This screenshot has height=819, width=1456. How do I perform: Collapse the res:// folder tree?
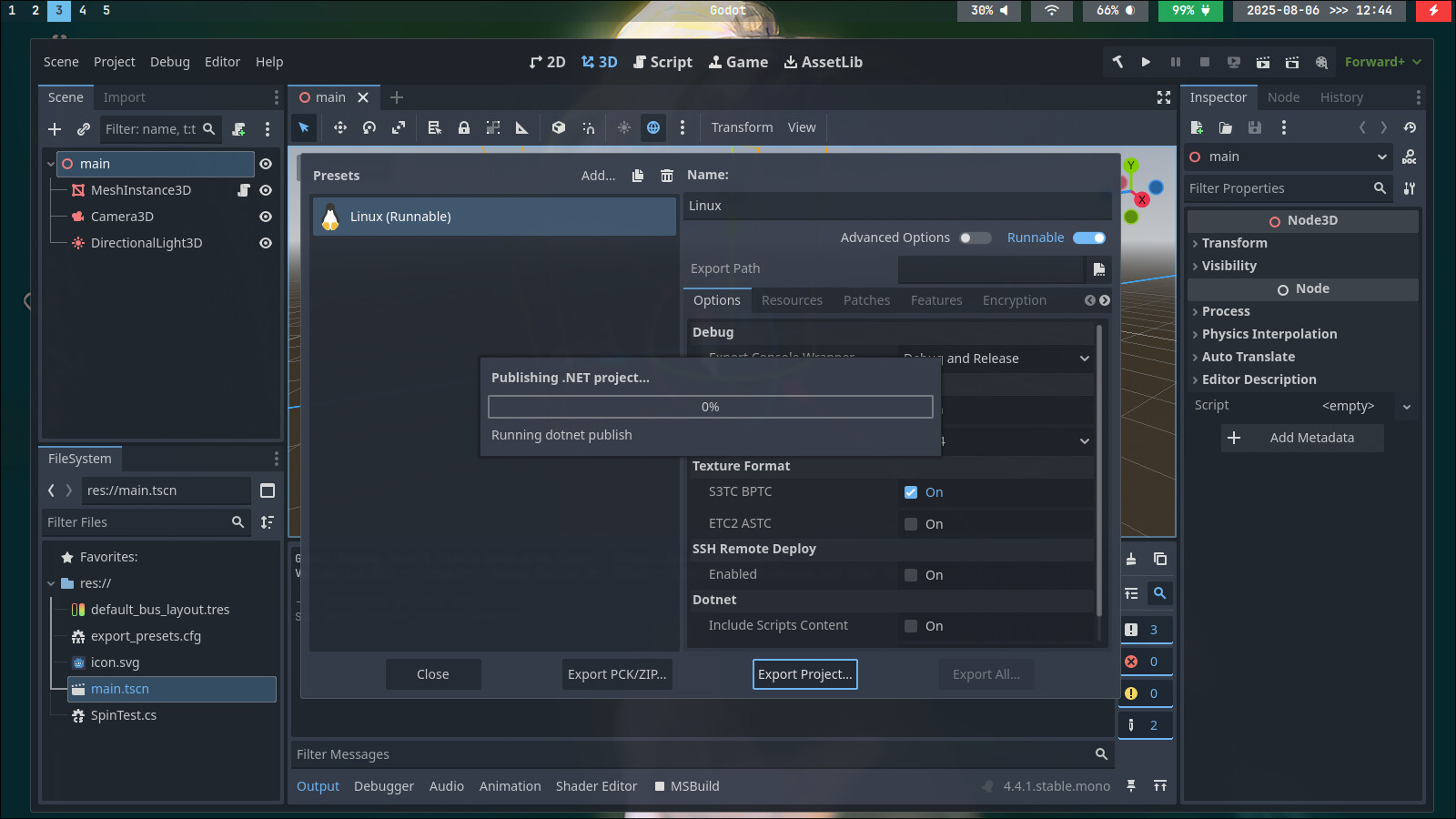tap(51, 583)
